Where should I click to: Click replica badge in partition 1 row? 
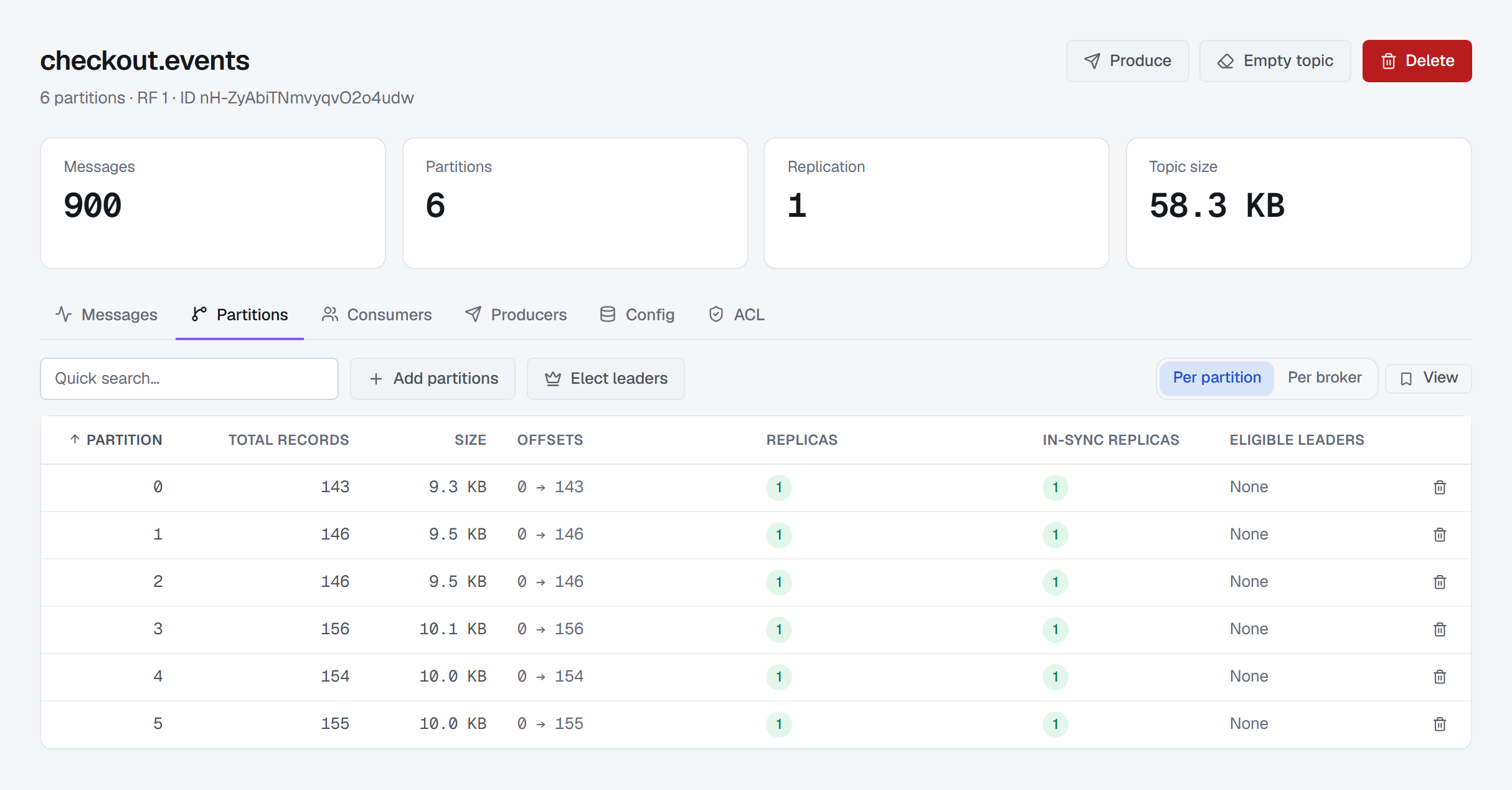pos(779,535)
